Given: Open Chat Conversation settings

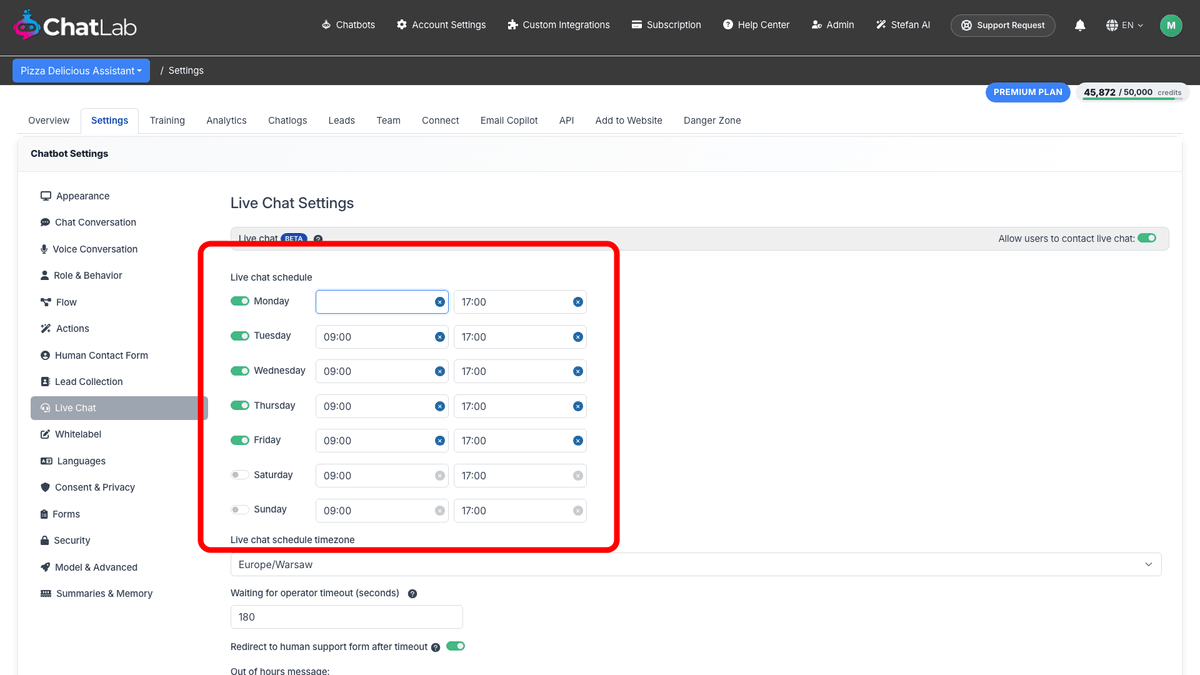Looking at the screenshot, I should click(88, 222).
